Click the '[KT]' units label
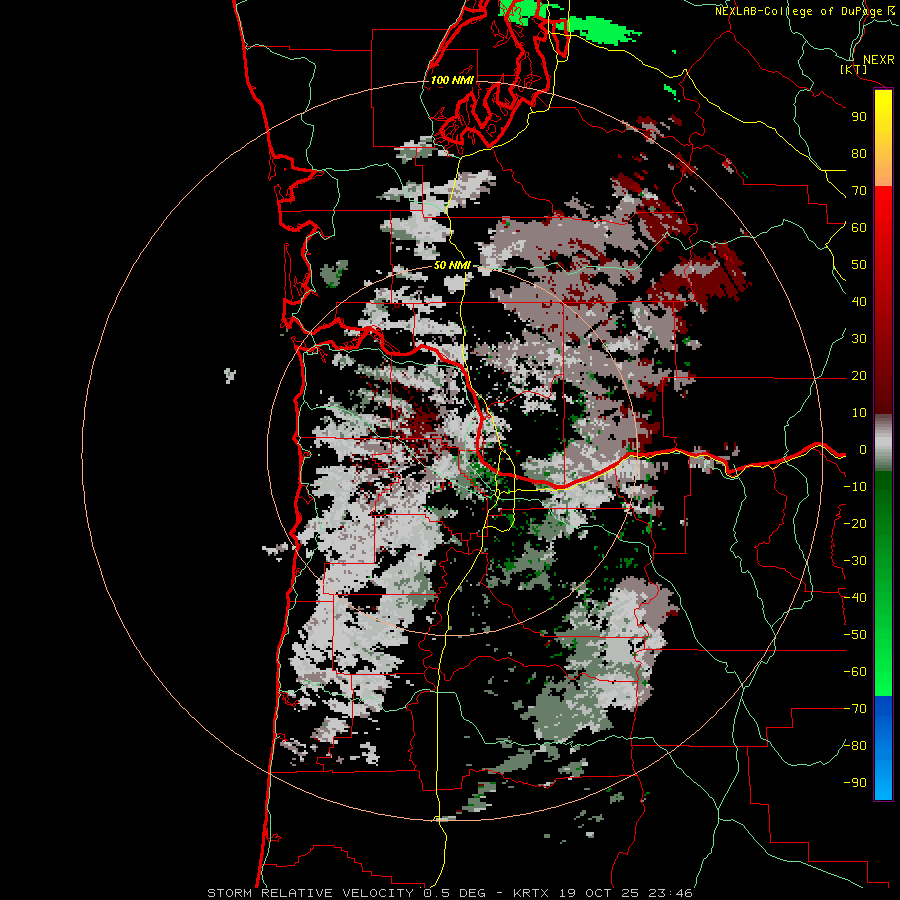 point(853,69)
